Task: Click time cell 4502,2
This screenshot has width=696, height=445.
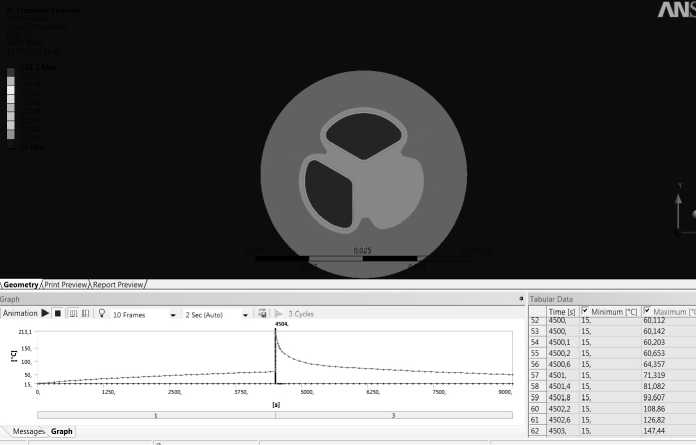Action: tap(560, 409)
